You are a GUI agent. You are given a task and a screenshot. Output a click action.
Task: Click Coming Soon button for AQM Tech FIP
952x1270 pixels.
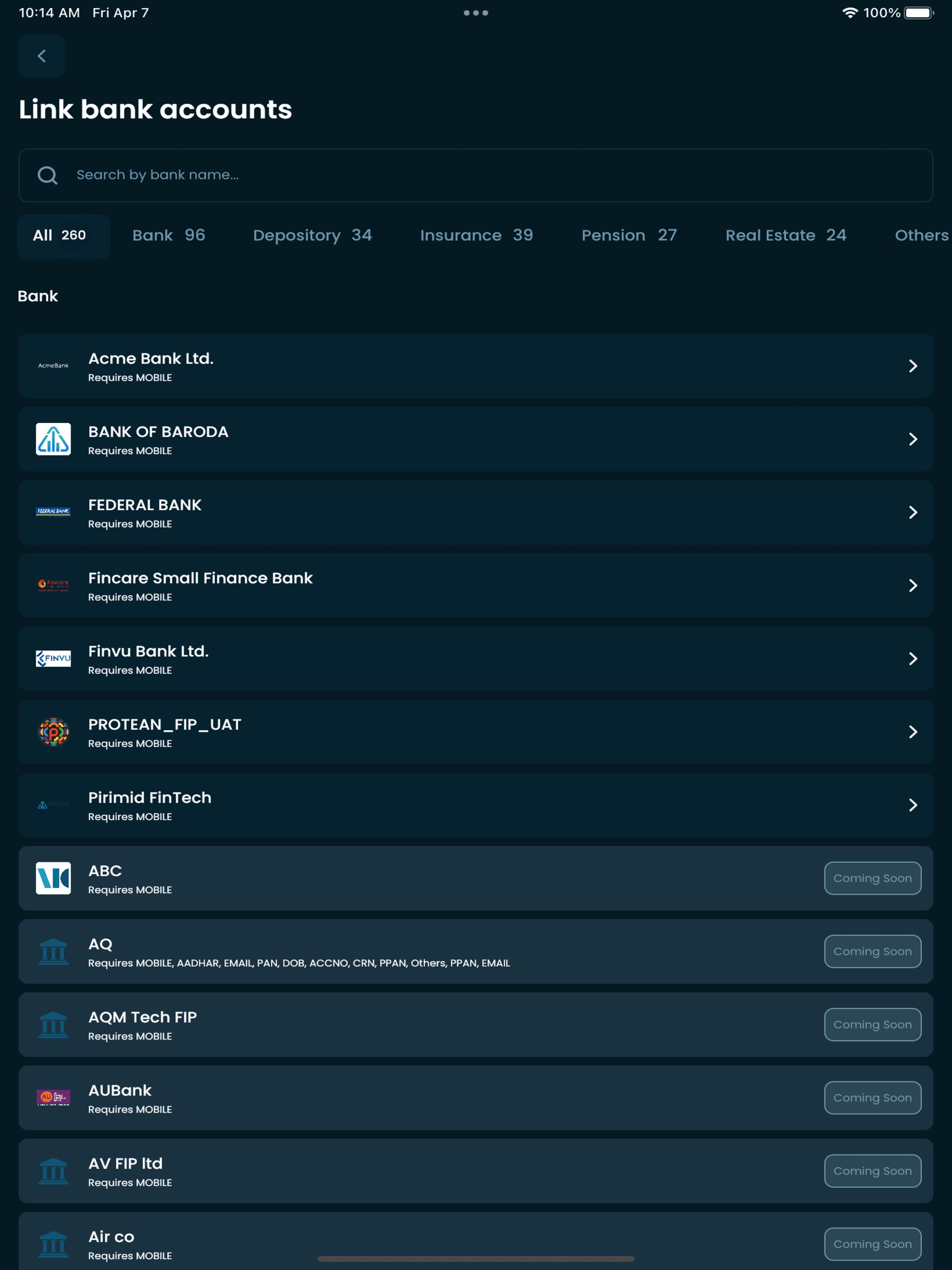click(873, 1025)
